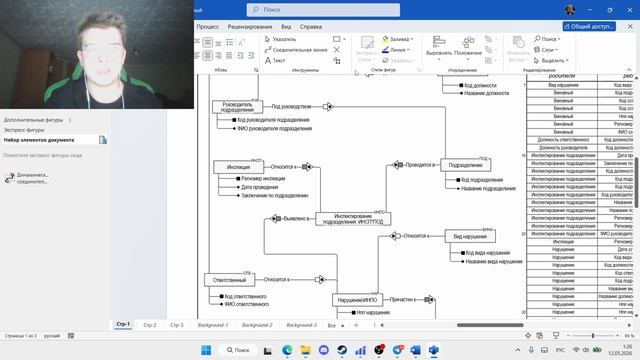Add a new page with plus button
The width and height of the screenshot is (640, 360).
(356, 325)
